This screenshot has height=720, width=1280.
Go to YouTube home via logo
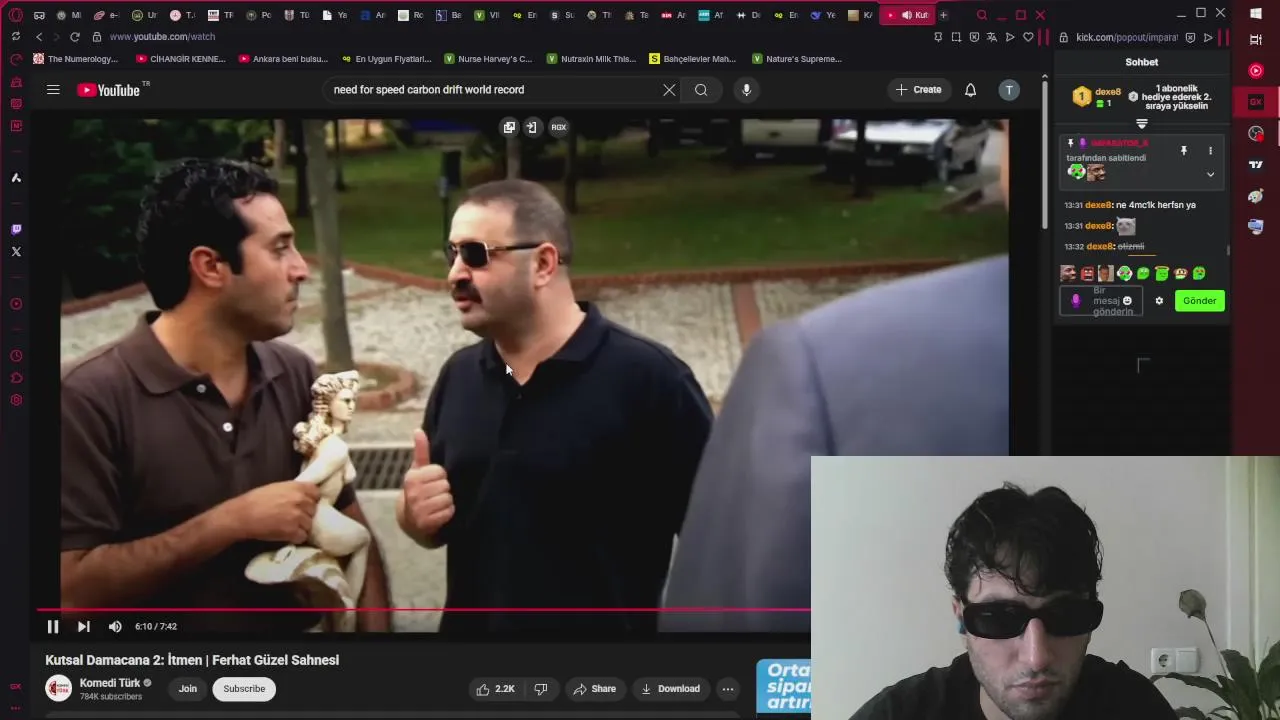110,90
